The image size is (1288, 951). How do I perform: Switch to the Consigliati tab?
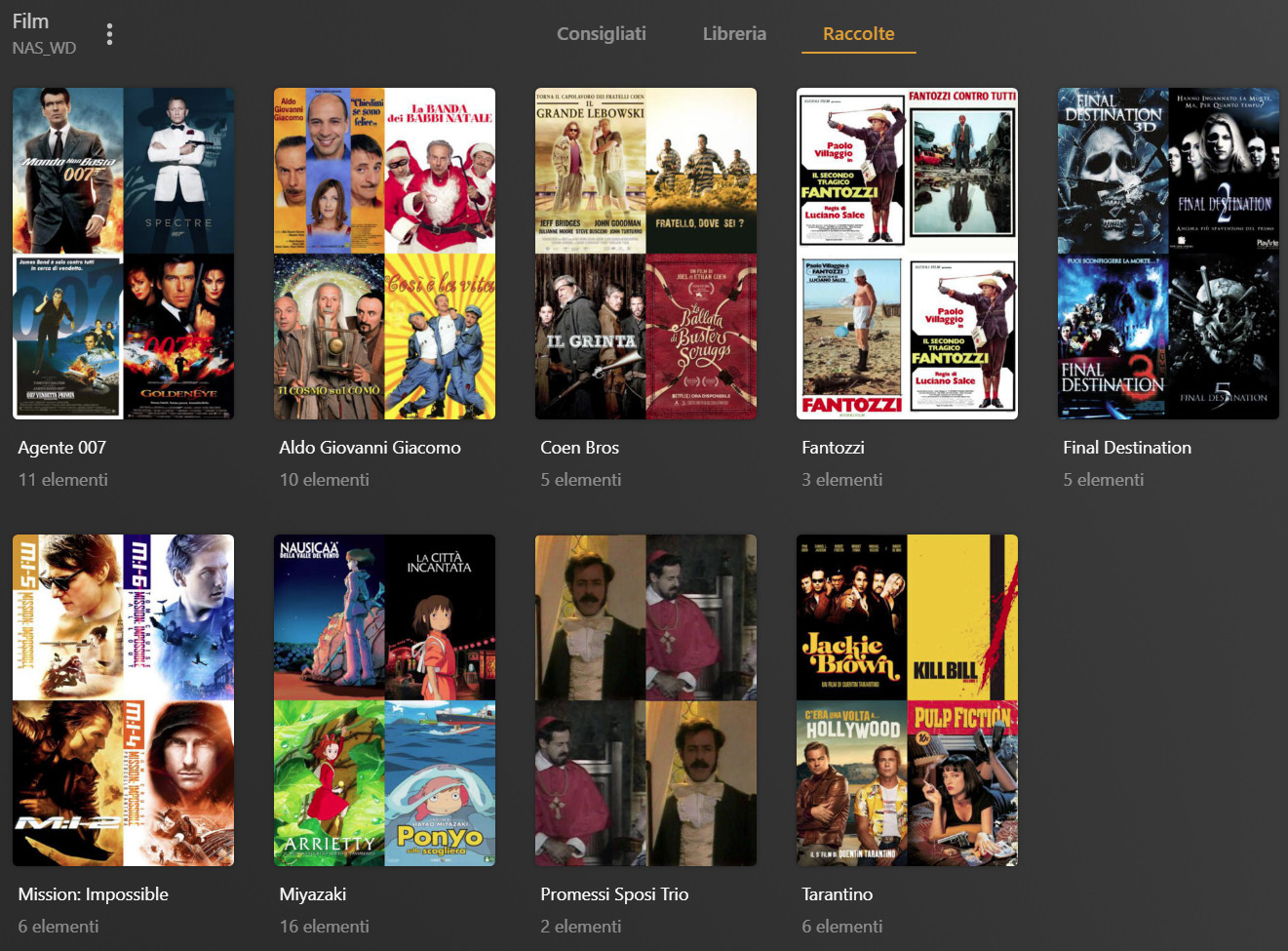point(602,33)
